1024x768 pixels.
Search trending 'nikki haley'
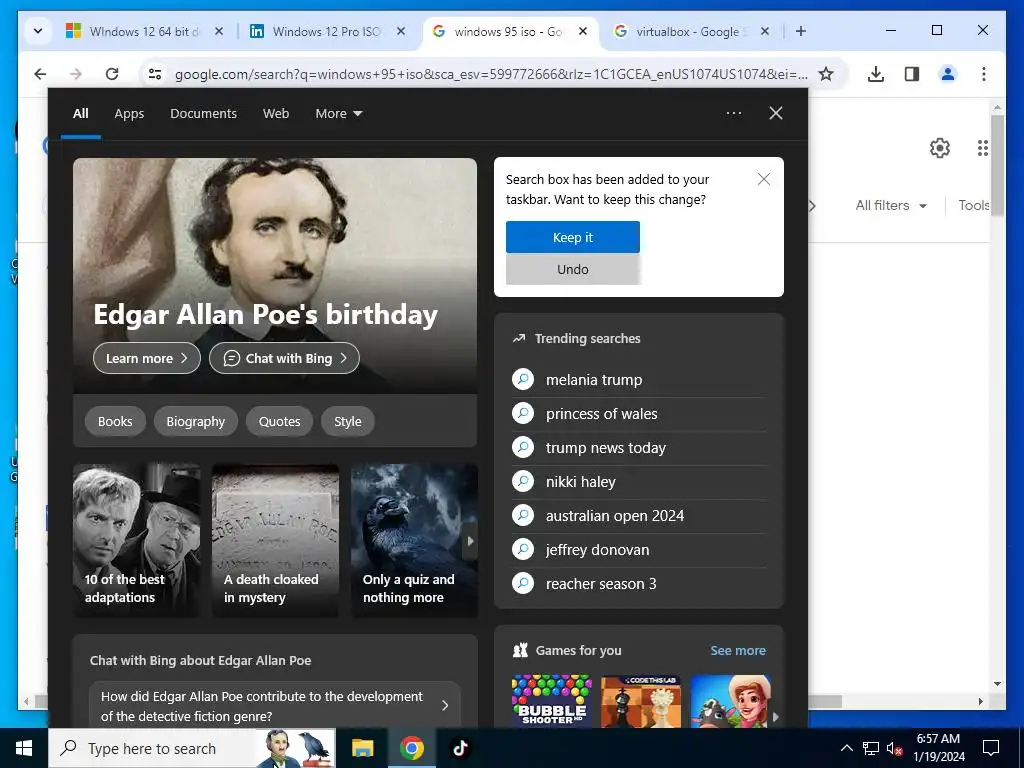point(639,481)
